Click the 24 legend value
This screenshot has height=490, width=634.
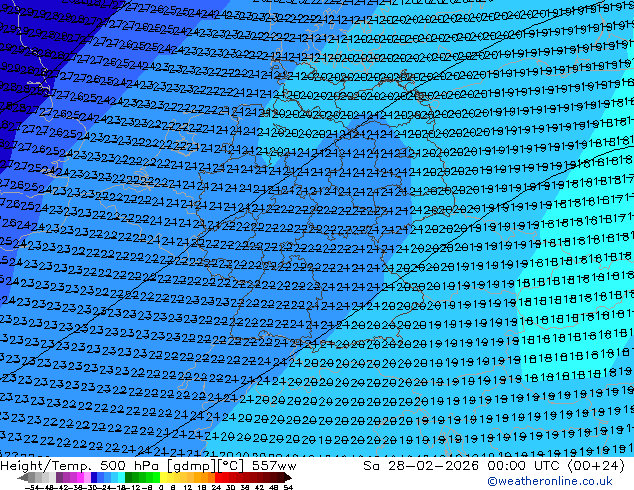(x=216, y=487)
